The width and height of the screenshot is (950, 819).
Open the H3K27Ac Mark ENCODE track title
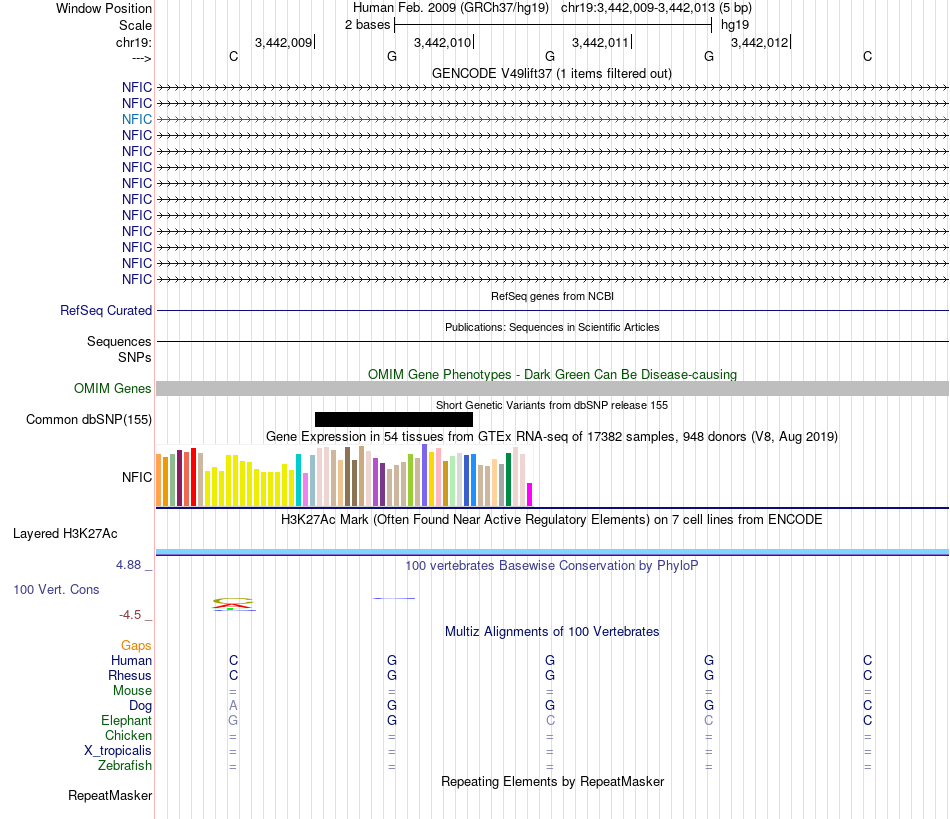point(552,519)
